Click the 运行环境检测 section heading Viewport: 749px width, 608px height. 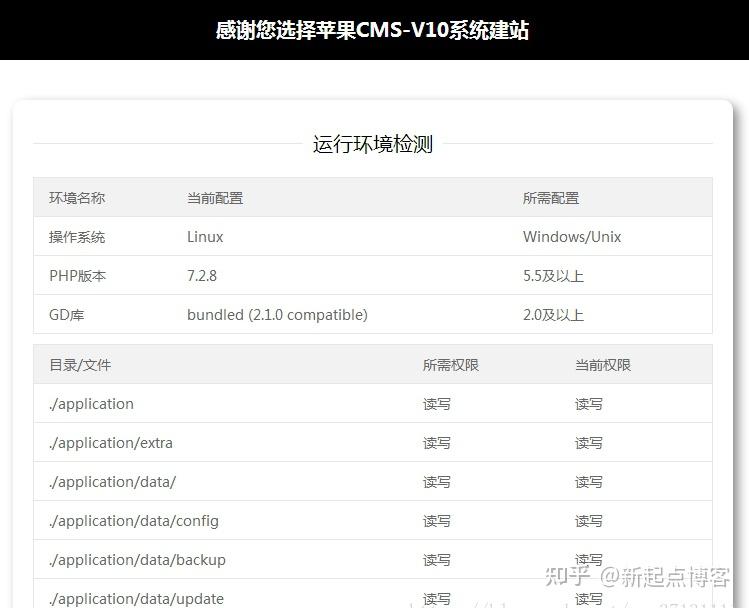[373, 144]
